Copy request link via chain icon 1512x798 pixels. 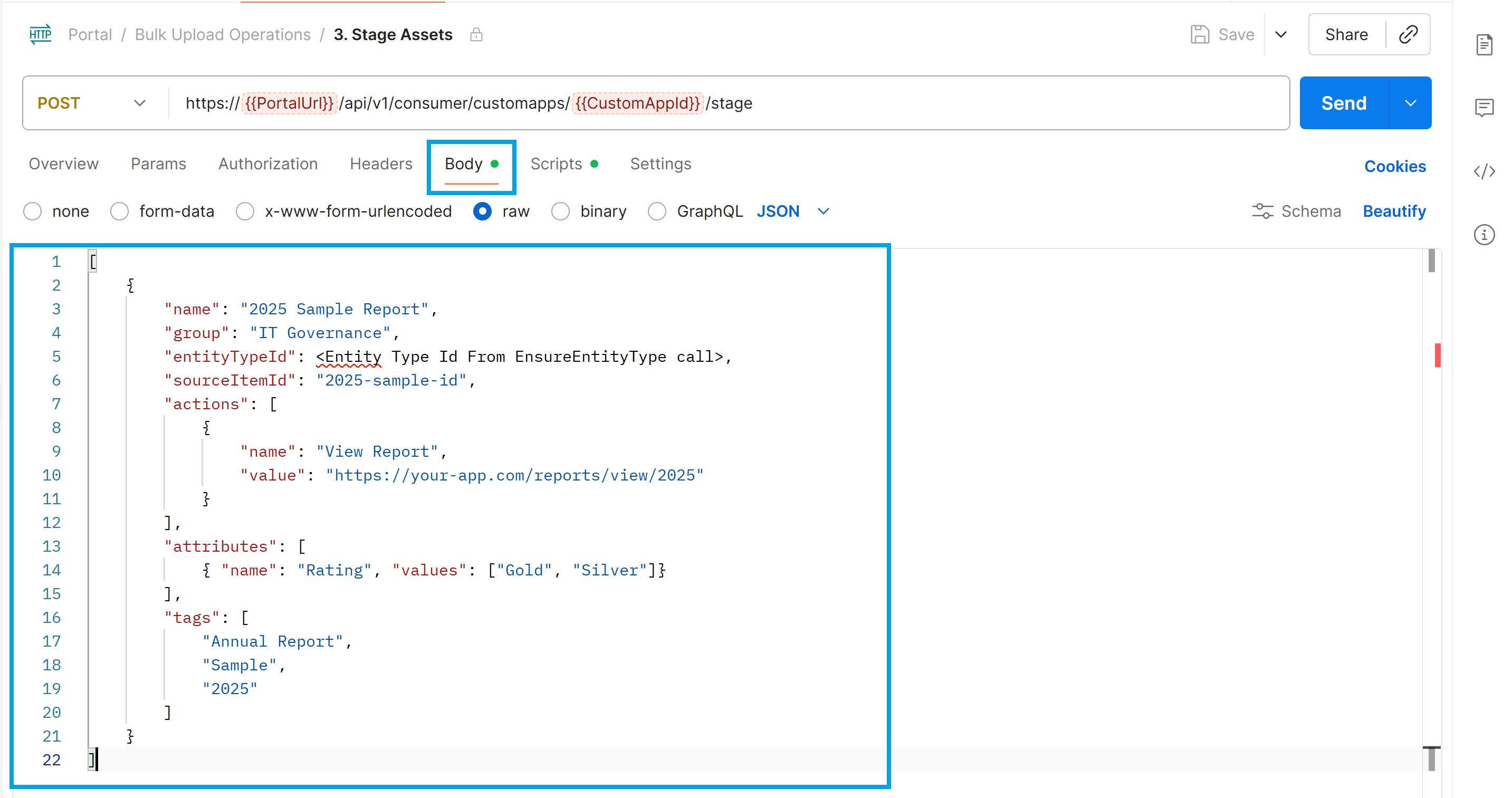point(1408,35)
